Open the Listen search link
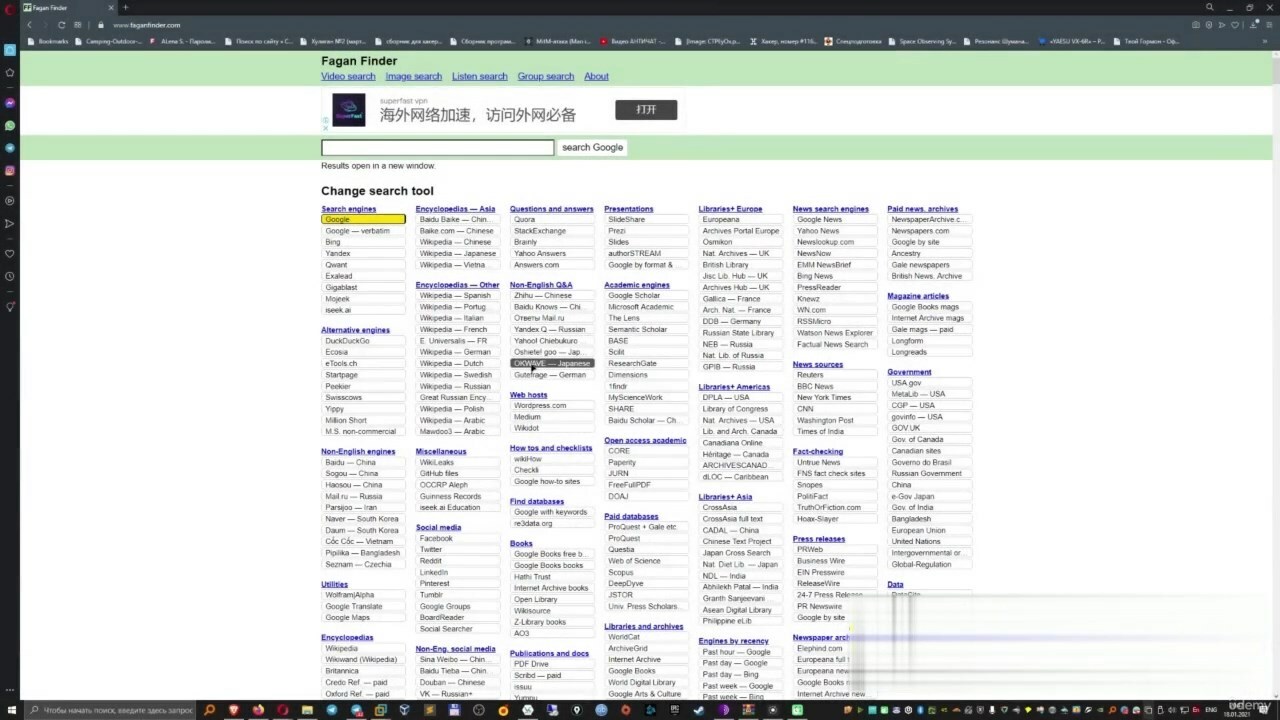Viewport: 1280px width, 720px height. coord(479,76)
